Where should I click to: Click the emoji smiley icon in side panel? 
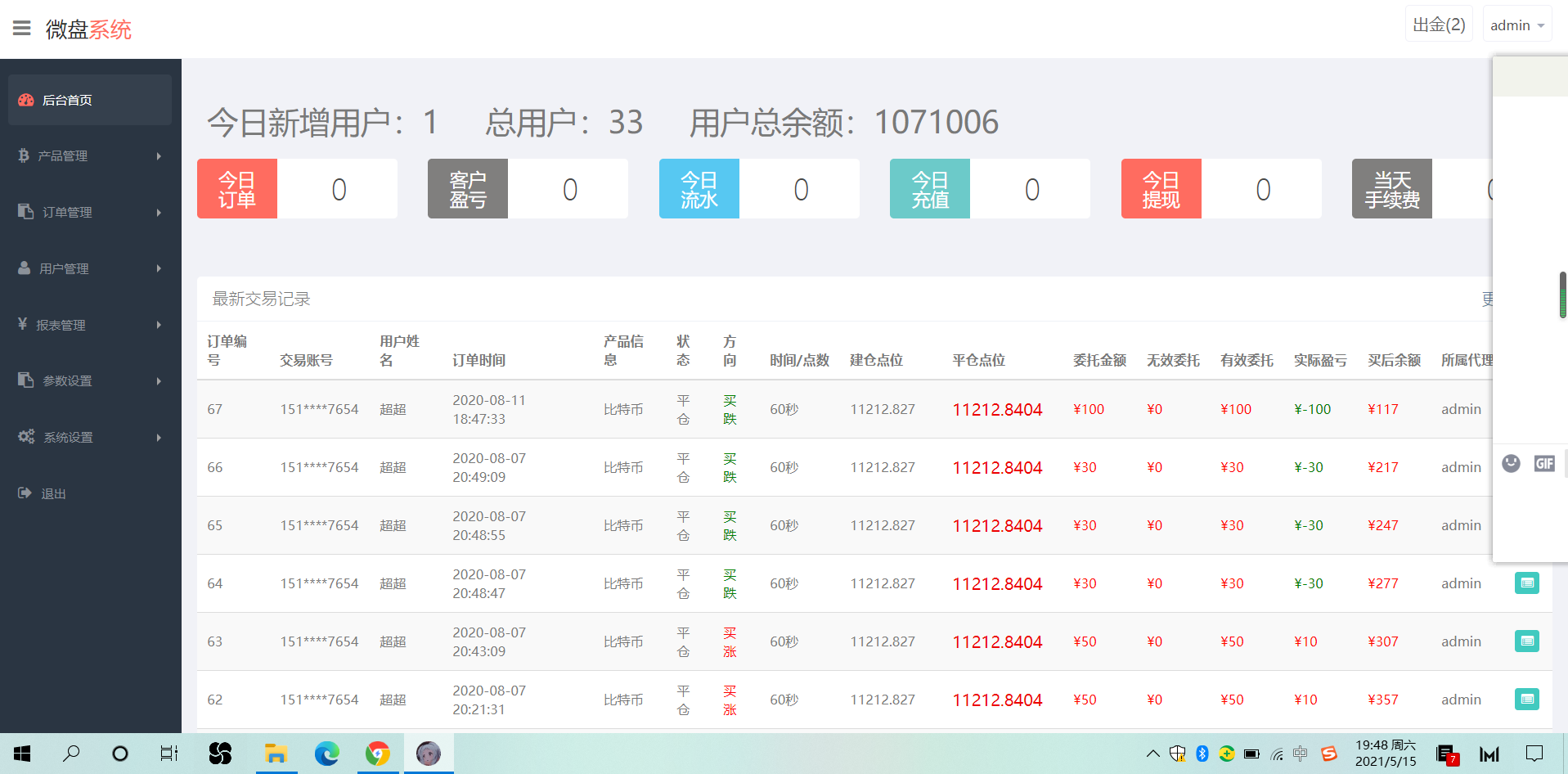point(1511,463)
